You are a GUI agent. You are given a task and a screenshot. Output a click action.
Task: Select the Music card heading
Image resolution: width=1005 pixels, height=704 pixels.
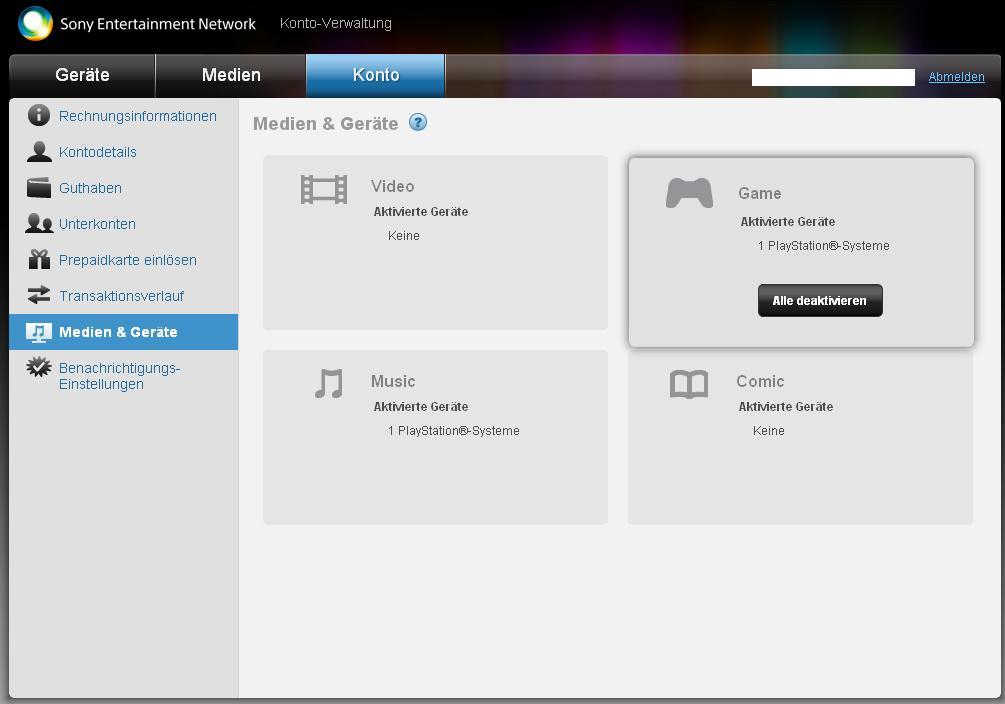click(393, 381)
